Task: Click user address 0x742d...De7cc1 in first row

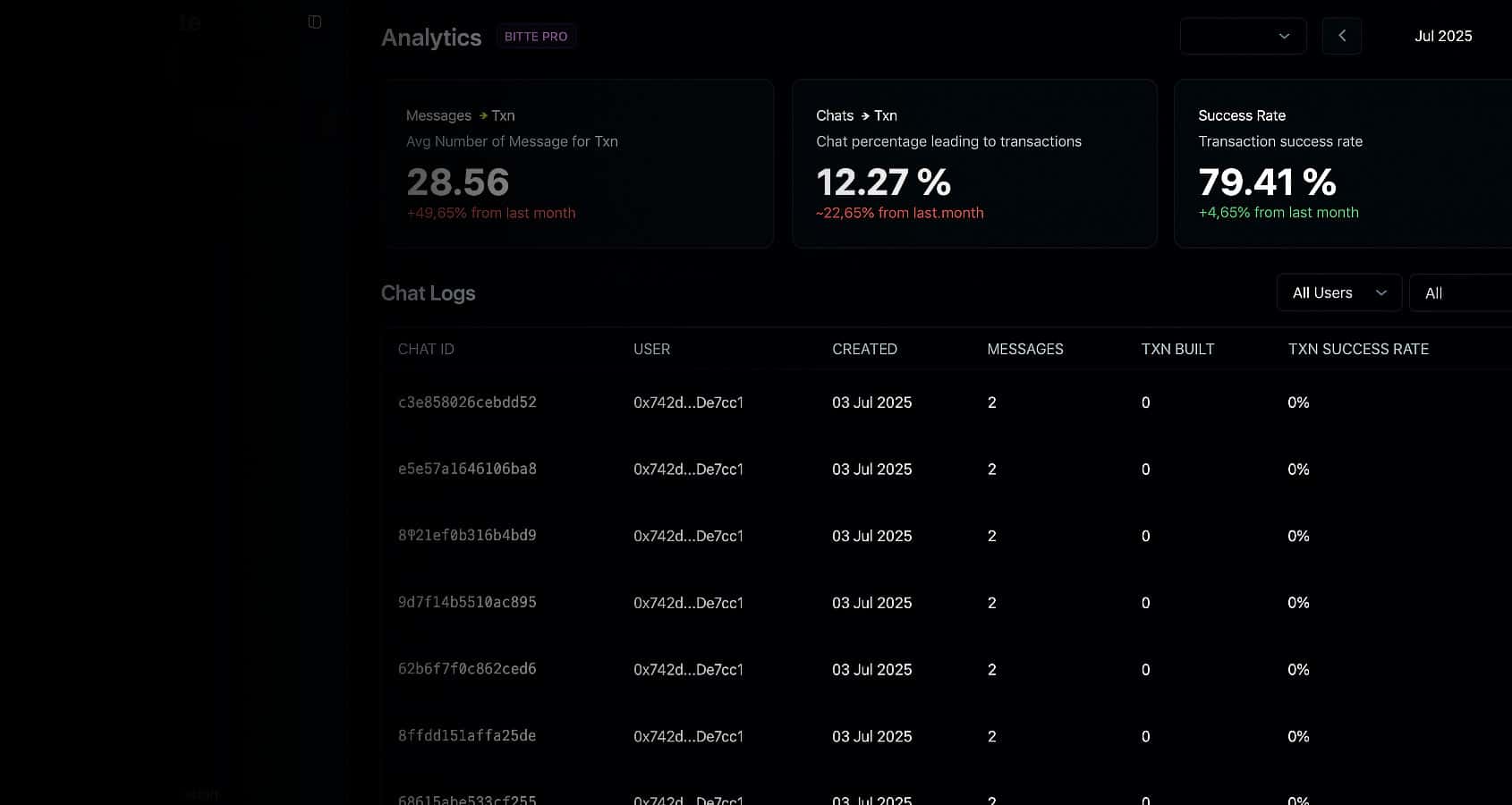Action: 689,402
